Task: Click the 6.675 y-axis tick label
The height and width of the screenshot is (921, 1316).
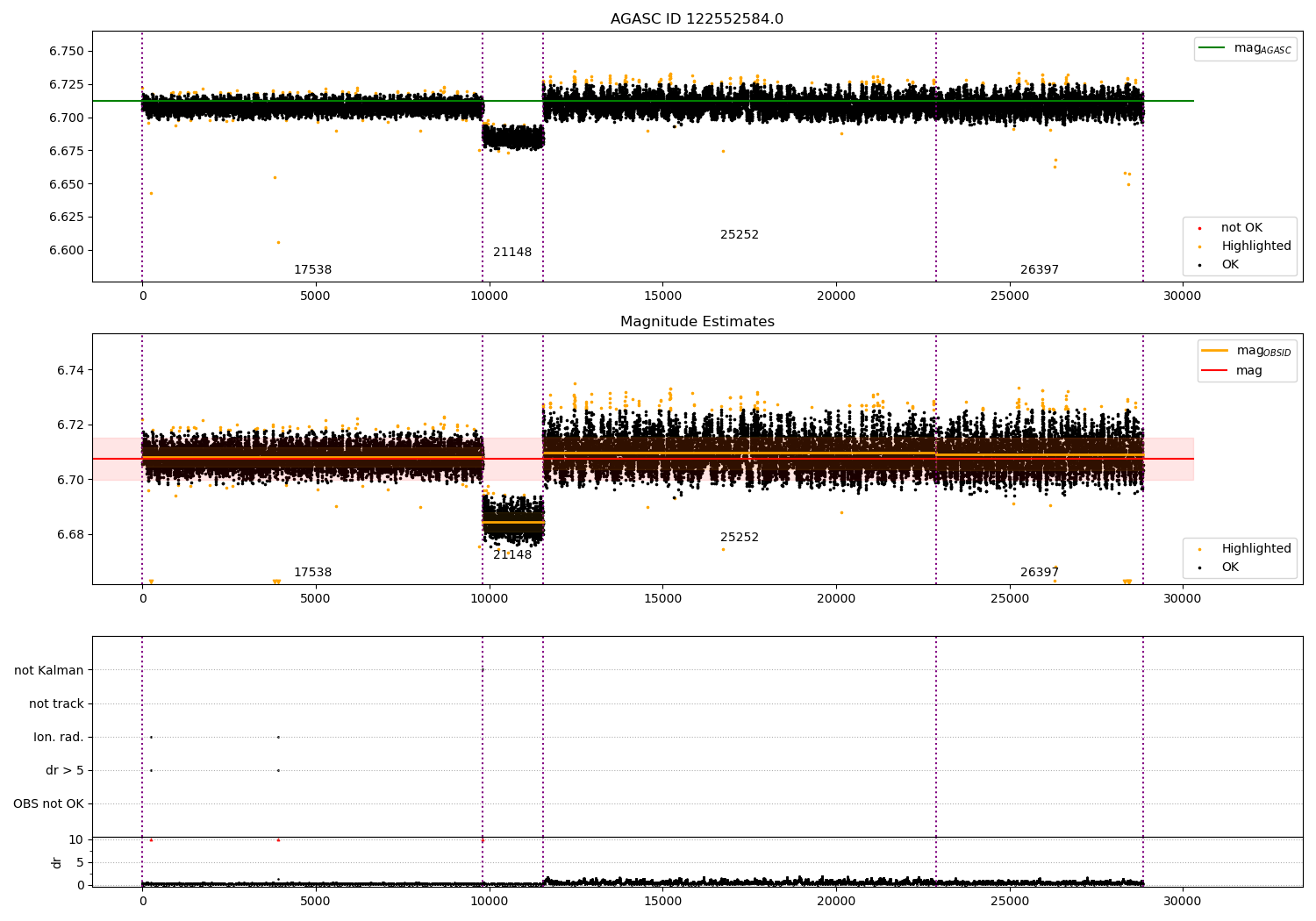Action: [x=67, y=152]
